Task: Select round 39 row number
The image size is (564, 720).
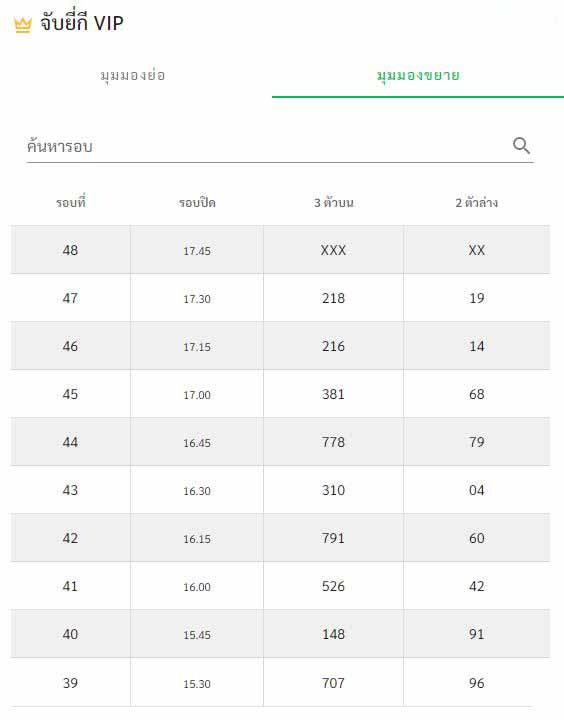Action: (70, 683)
